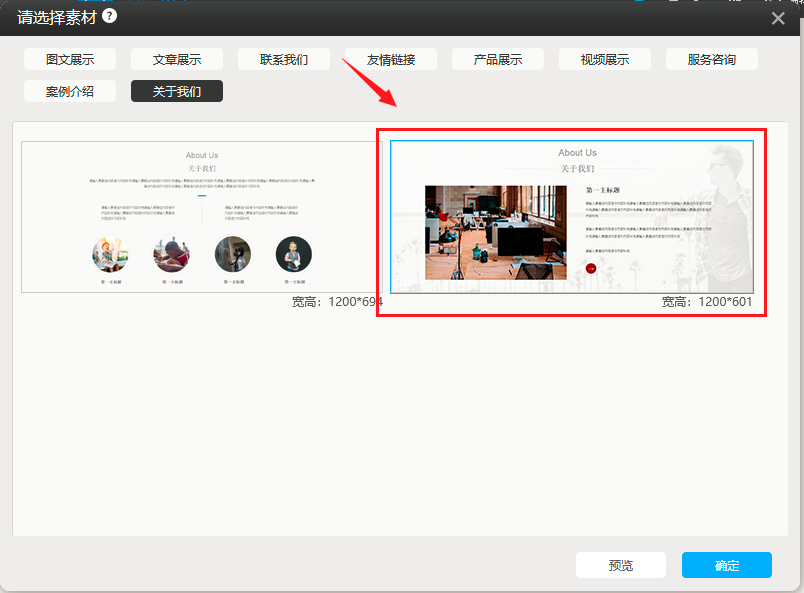
Task: Click the help question mark icon
Action: [110, 16]
